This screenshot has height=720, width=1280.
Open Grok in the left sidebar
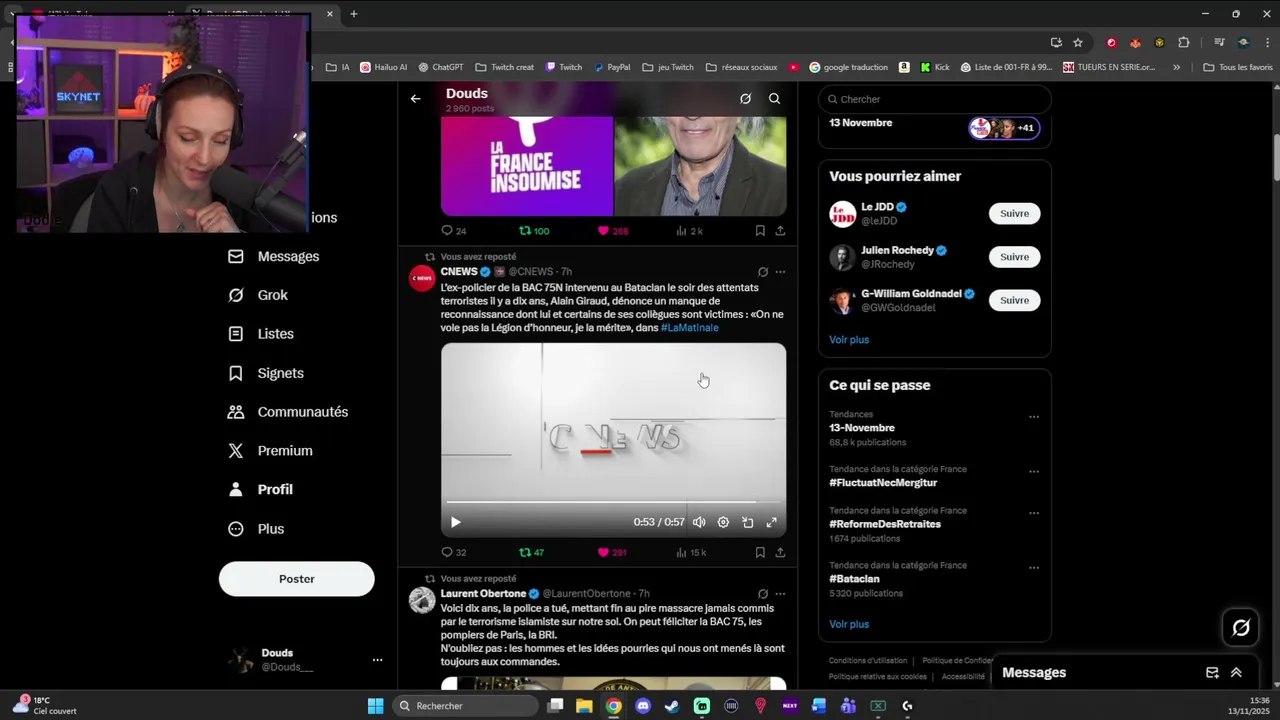click(x=257, y=295)
